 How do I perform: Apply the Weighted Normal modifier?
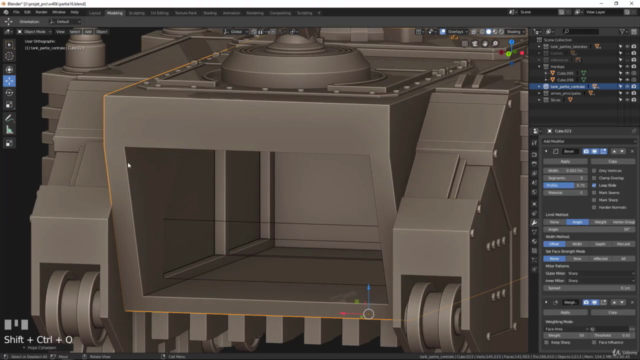[565, 313]
